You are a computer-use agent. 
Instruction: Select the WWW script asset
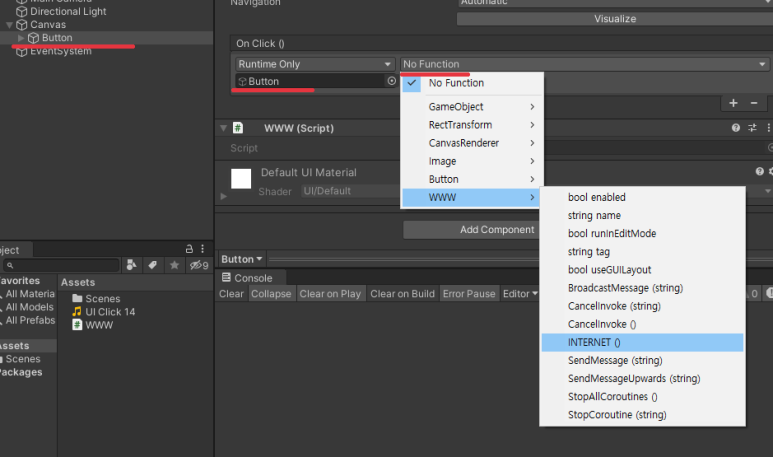pyautogui.click(x=93, y=325)
